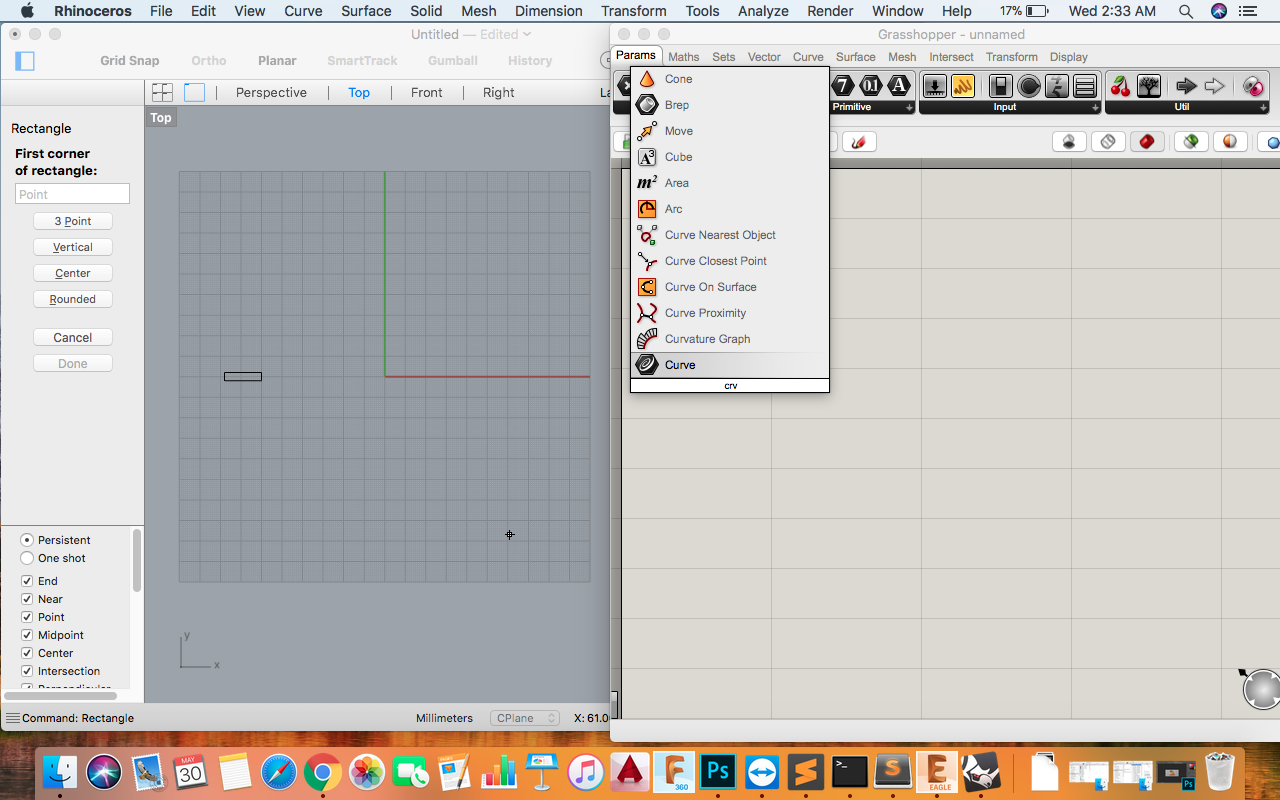This screenshot has width=1280, height=800.
Task: Open the CPlane dropdown in status bar
Action: [x=525, y=718]
